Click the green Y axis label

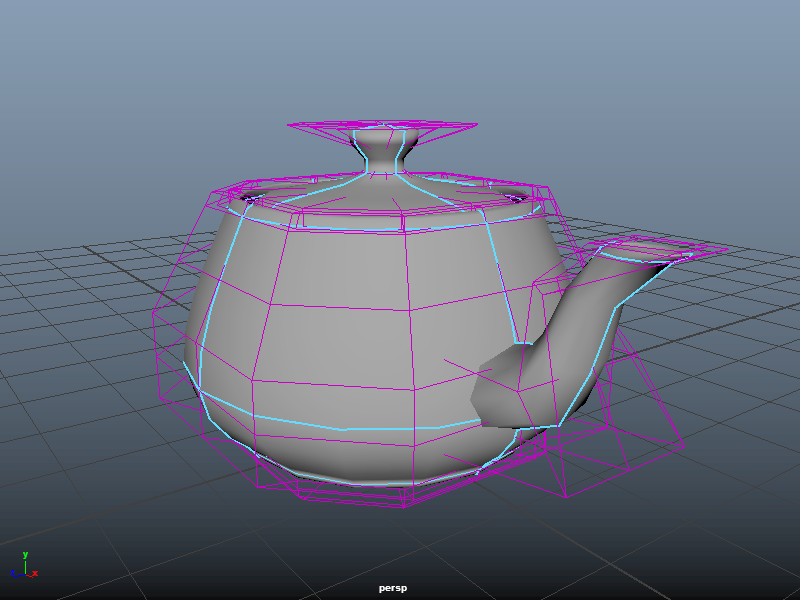click(25, 554)
